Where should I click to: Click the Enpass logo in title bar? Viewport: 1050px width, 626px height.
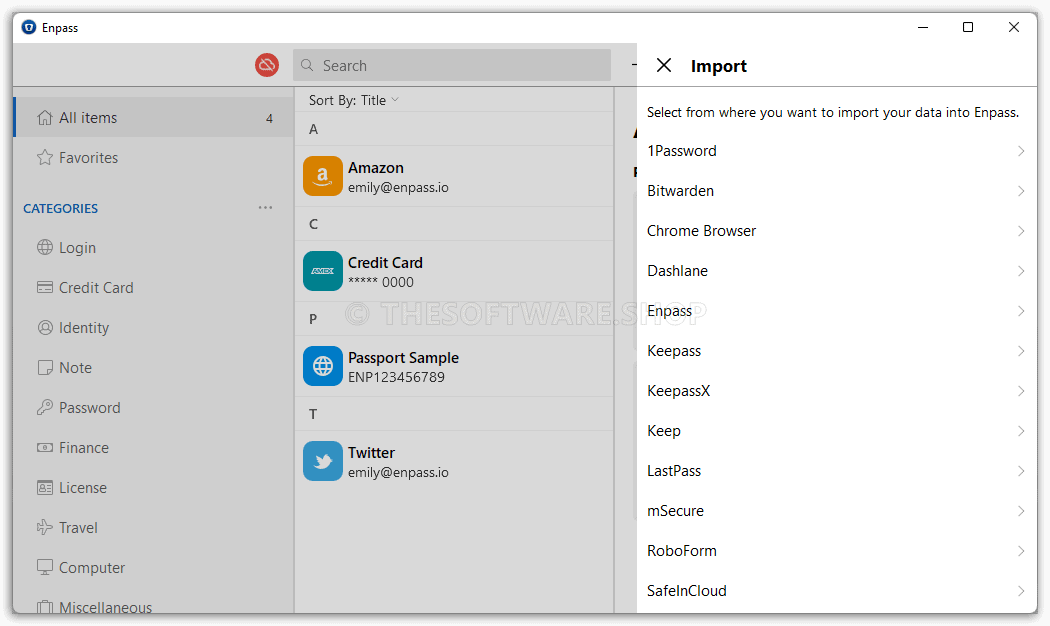(x=29, y=27)
